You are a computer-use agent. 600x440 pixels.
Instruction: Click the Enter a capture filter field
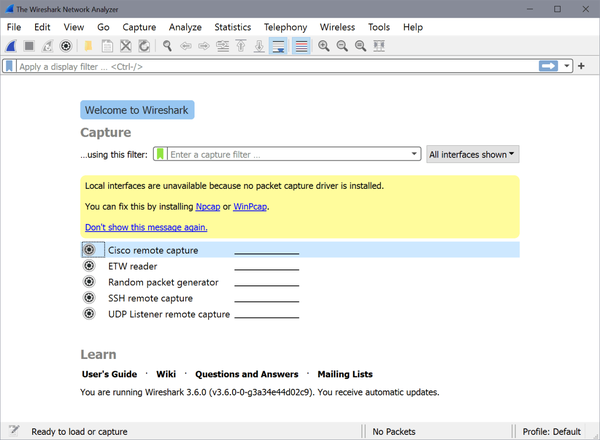coord(288,155)
